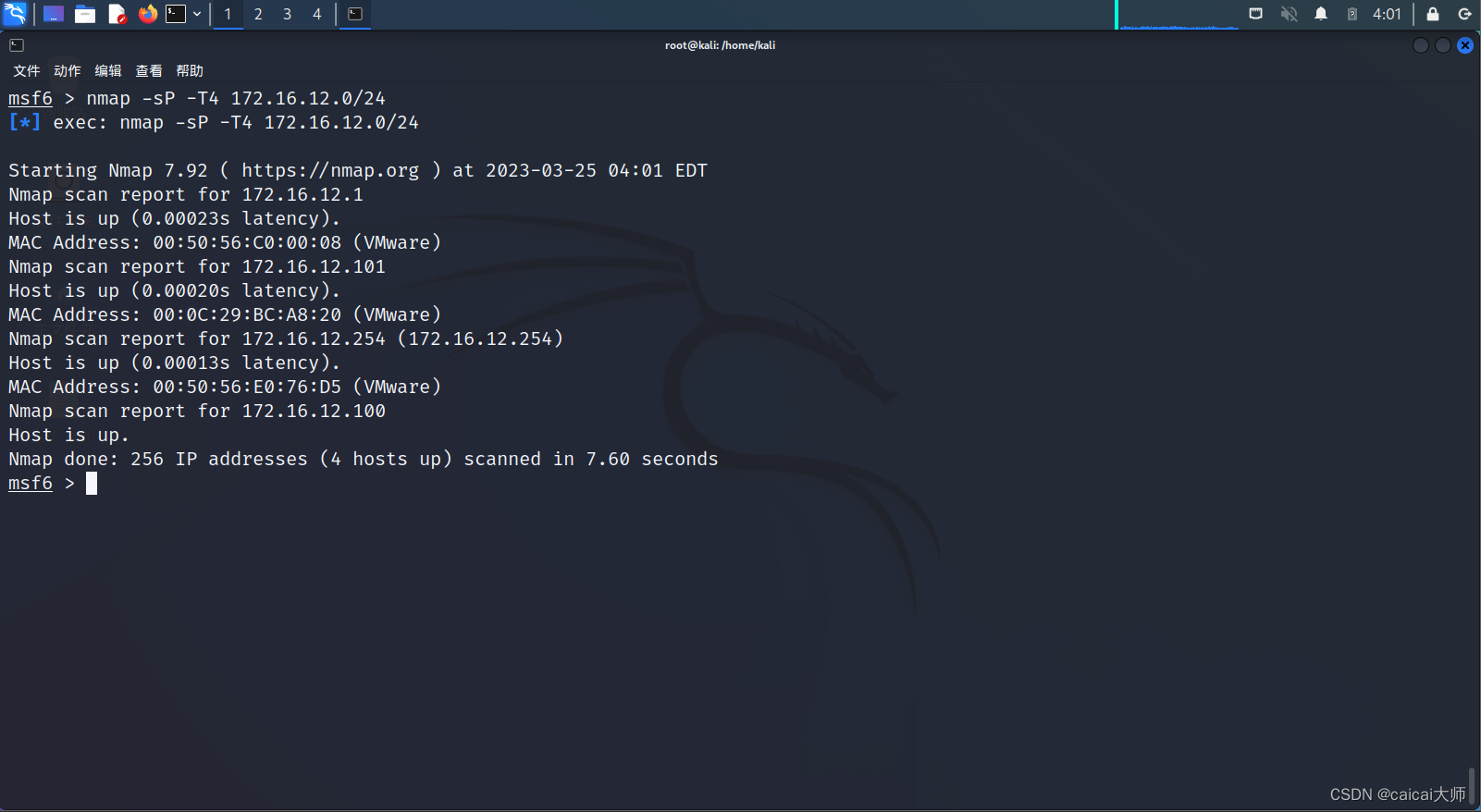Click MAC address 00:50:56:C0:00:08
The height and width of the screenshot is (812, 1481).
coord(247,242)
